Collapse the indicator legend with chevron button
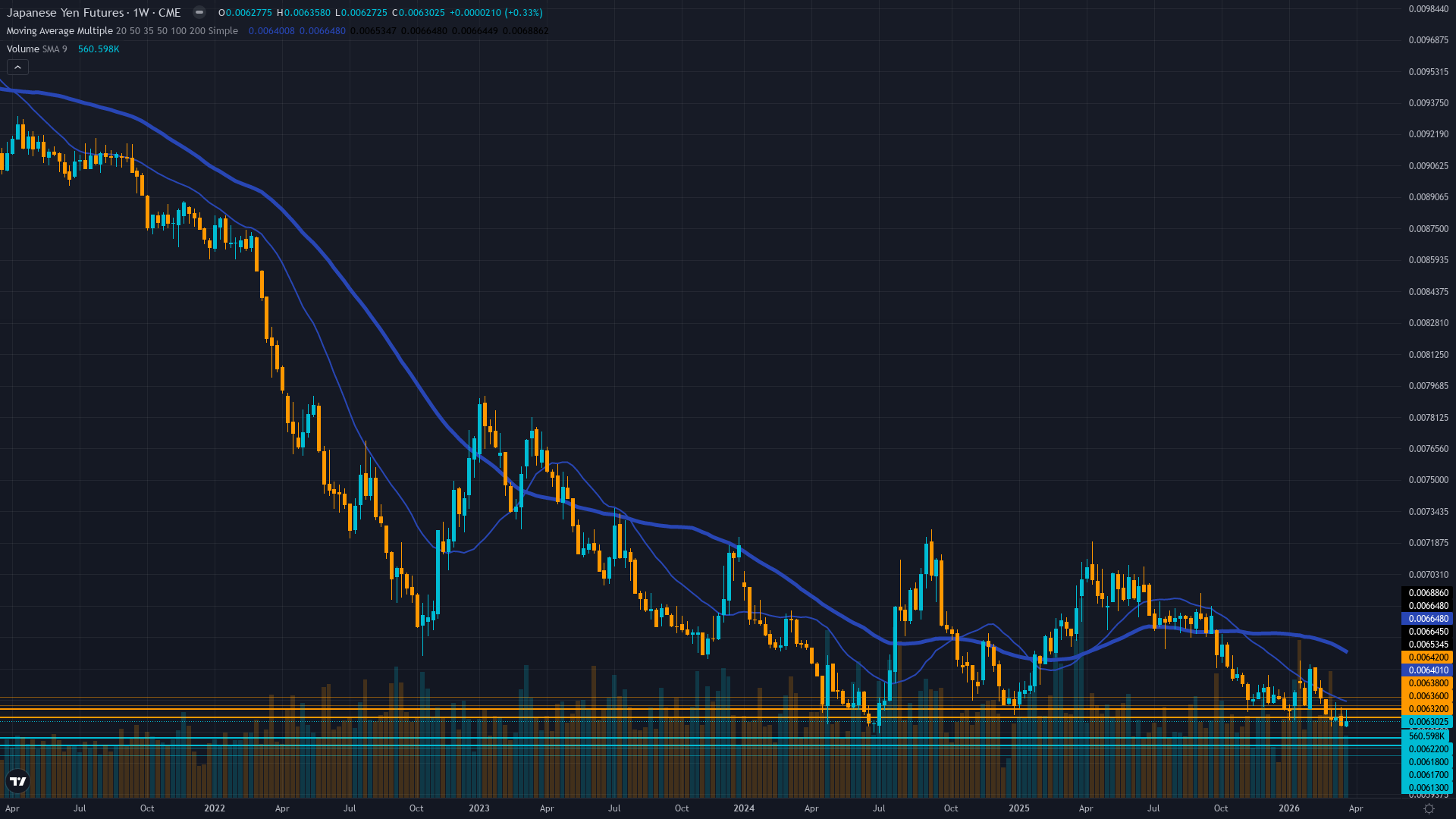The height and width of the screenshot is (819, 1456). (x=17, y=67)
